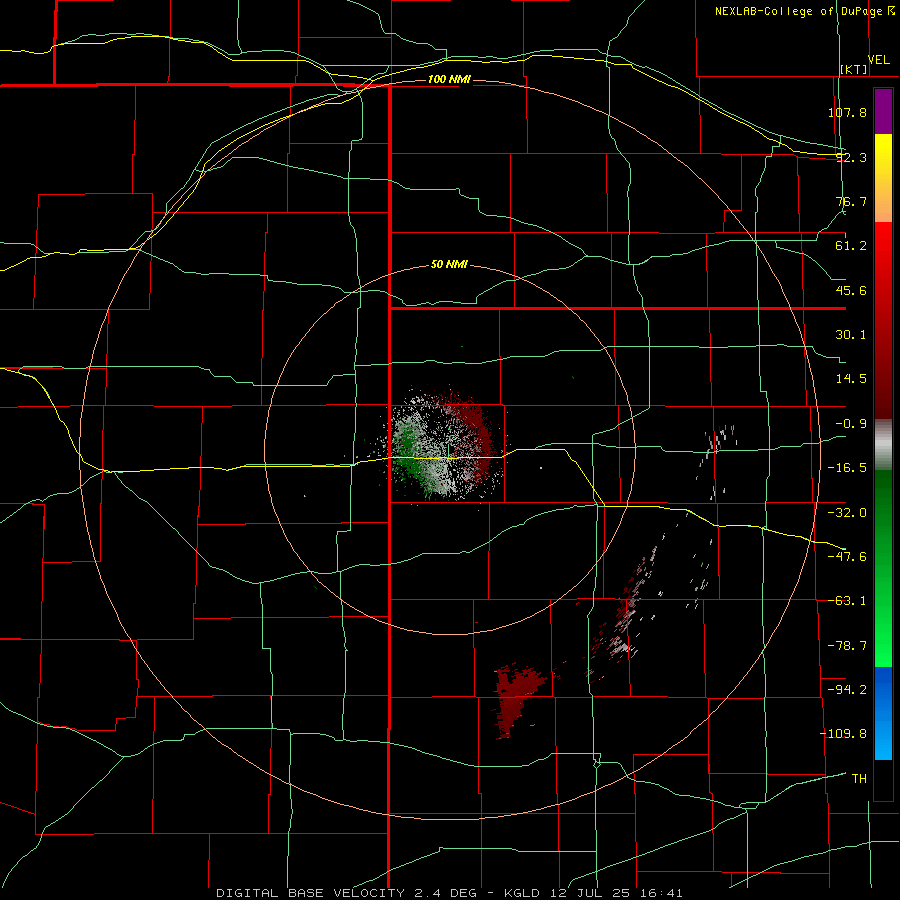900x900 pixels.
Task: Select the 30.1 legend value
Action: tap(851, 335)
